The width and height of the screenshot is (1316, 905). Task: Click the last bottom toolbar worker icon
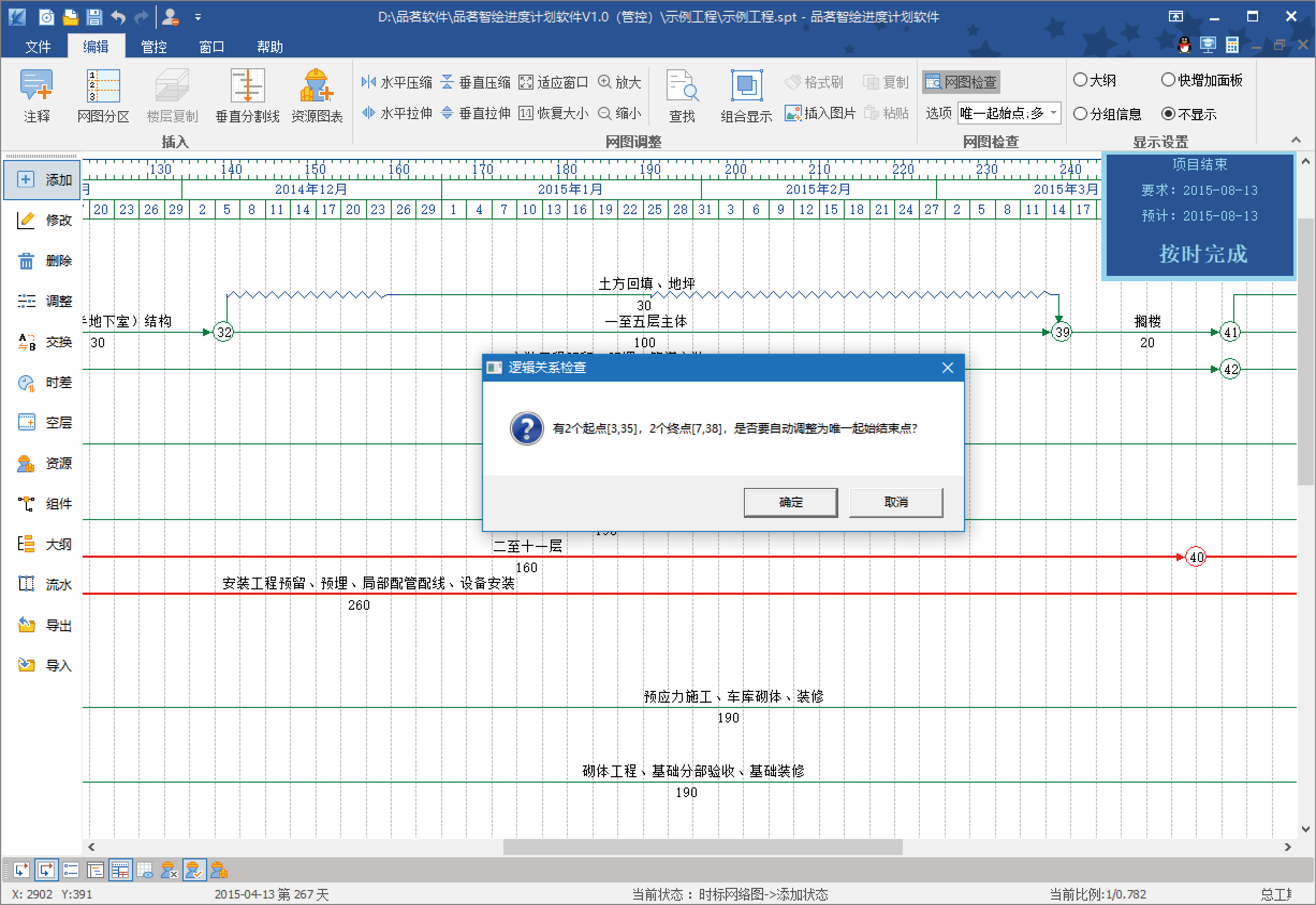[x=218, y=870]
